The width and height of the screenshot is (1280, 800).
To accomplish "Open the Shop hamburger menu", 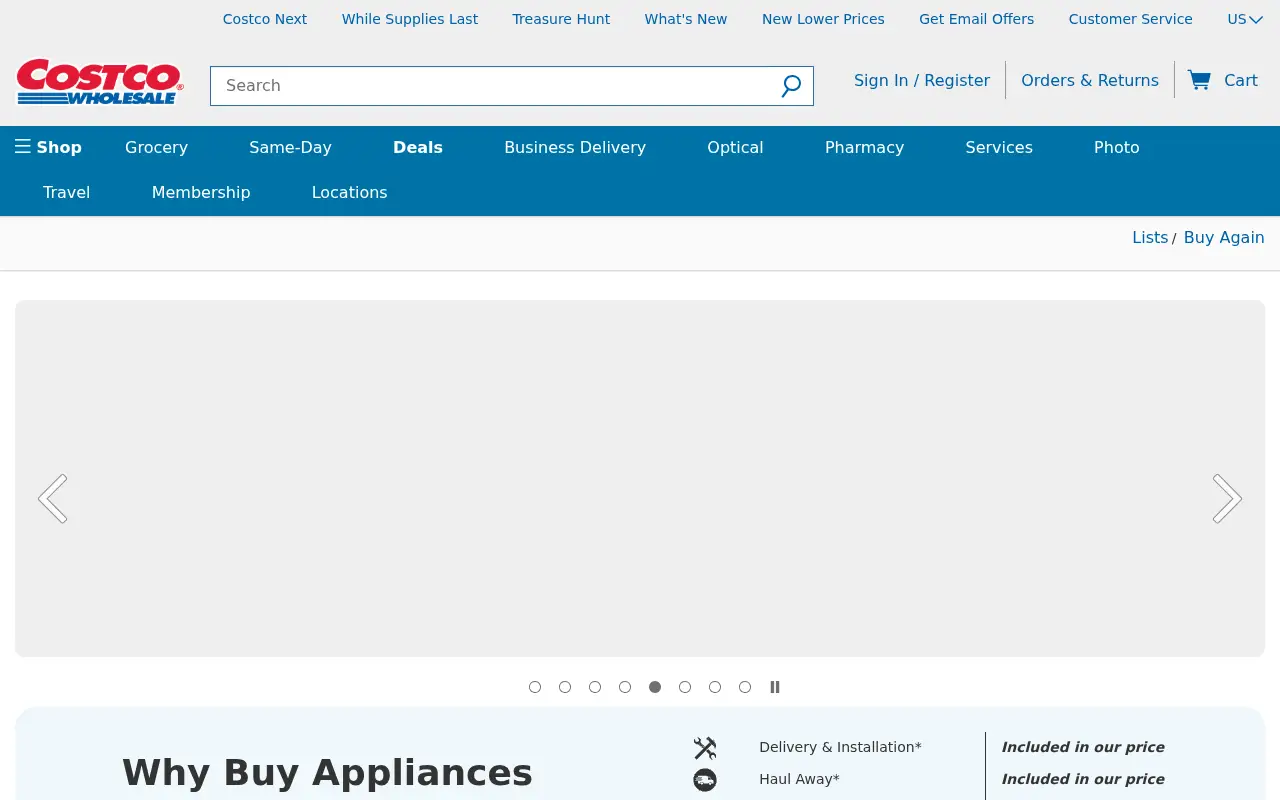I will (48, 147).
